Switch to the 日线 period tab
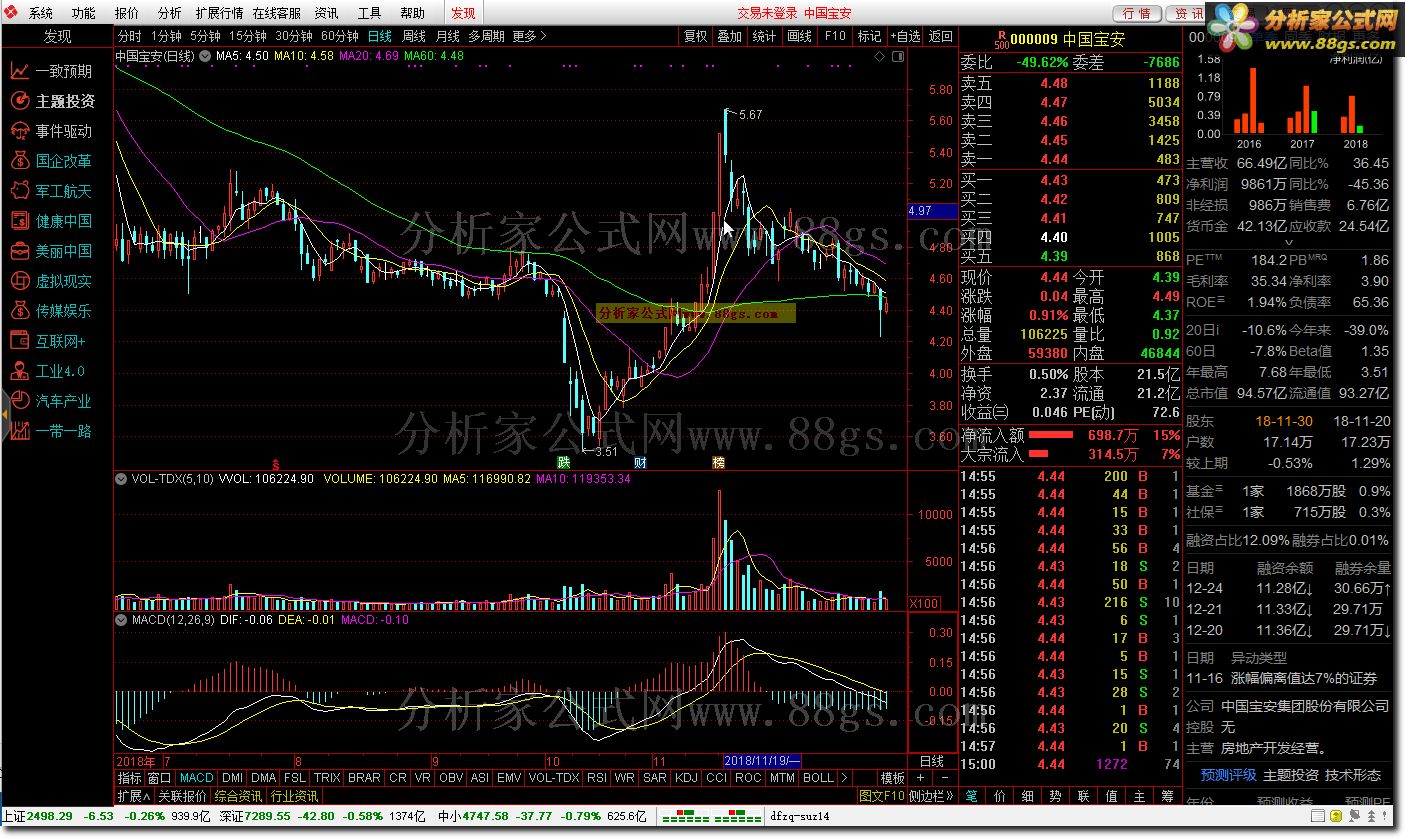1407x839 pixels. coord(380,36)
